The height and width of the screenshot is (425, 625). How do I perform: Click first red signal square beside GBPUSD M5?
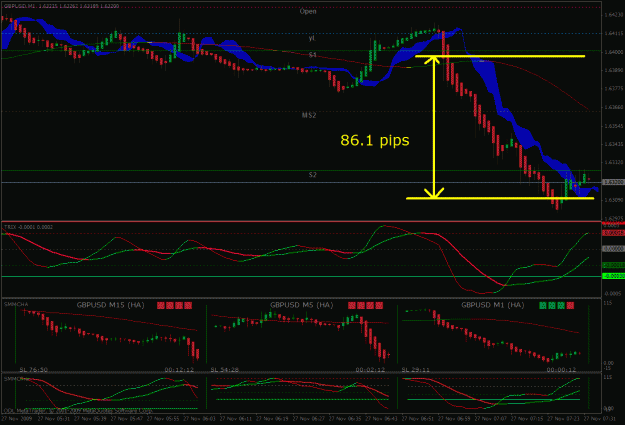pyautogui.click(x=352, y=305)
